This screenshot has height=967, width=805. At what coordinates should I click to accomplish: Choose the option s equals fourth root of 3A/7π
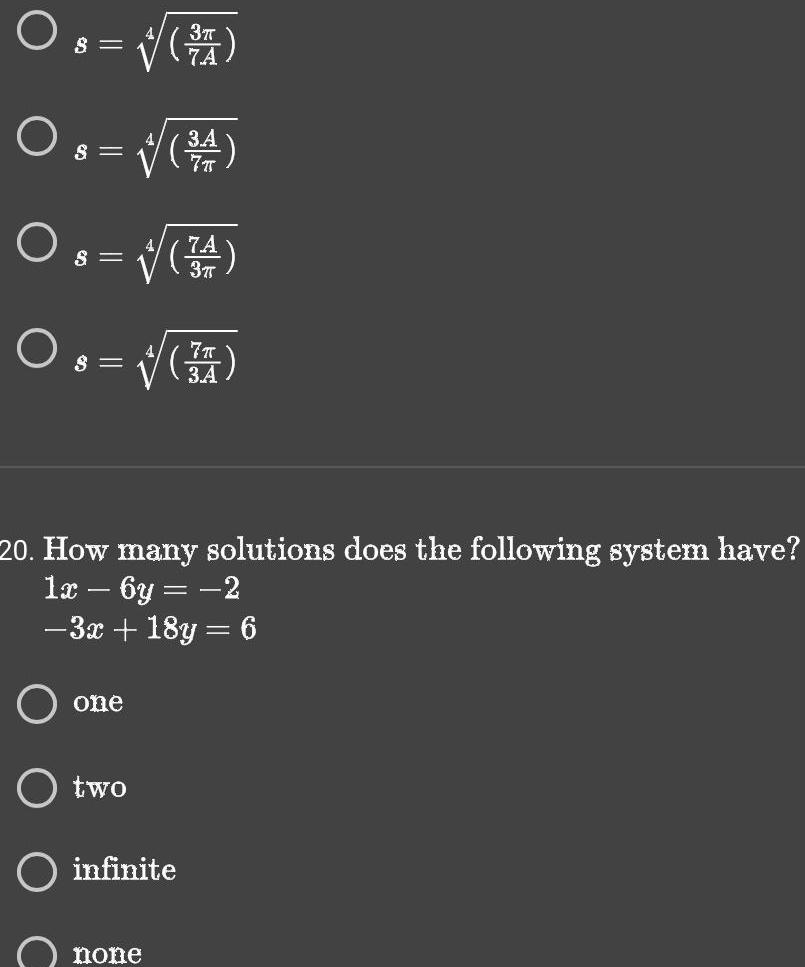tap(35, 136)
